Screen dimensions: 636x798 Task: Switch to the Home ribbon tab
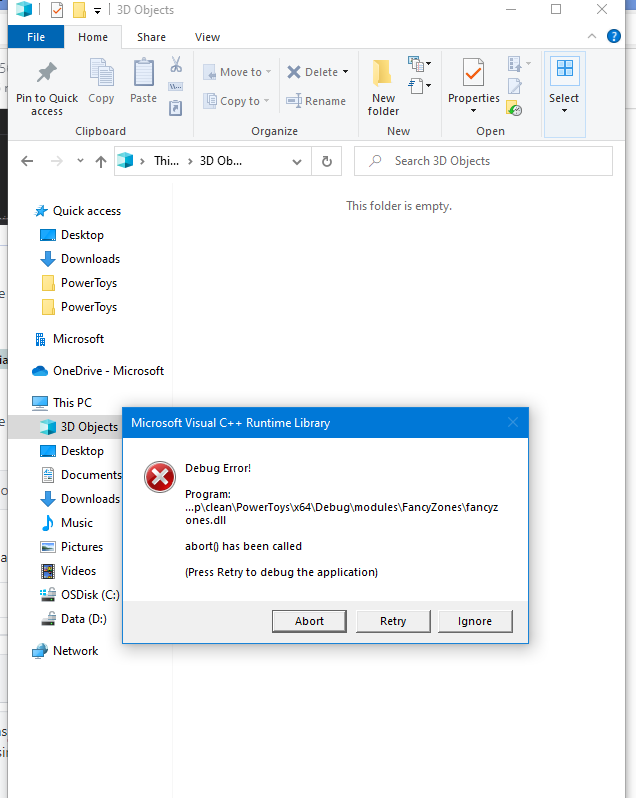[93, 37]
